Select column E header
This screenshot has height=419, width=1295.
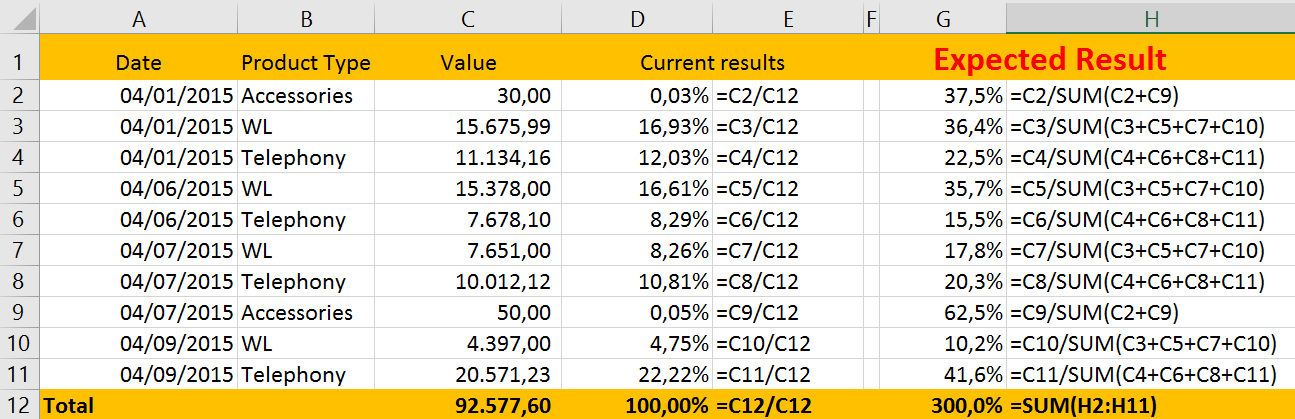(x=787, y=17)
